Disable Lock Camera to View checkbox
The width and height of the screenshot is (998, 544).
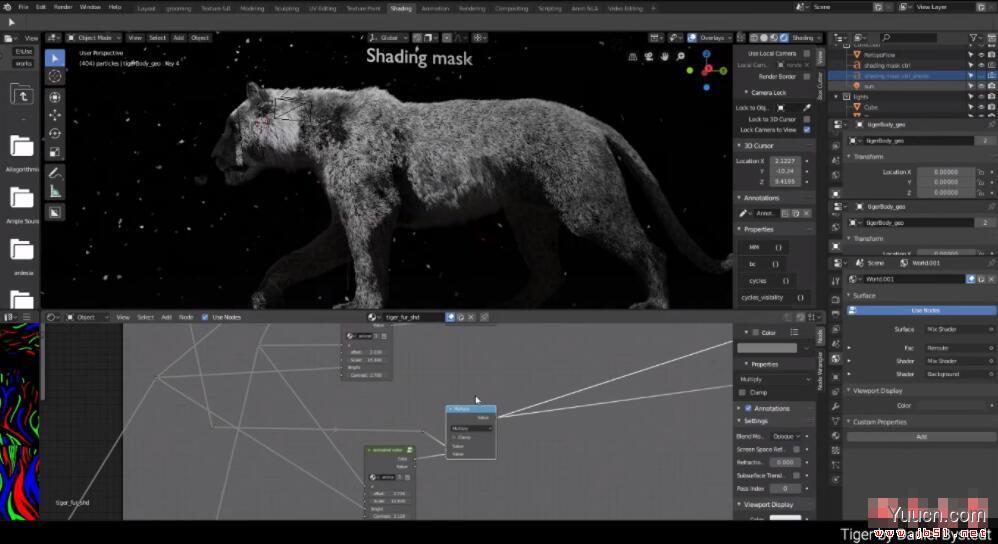click(x=807, y=130)
